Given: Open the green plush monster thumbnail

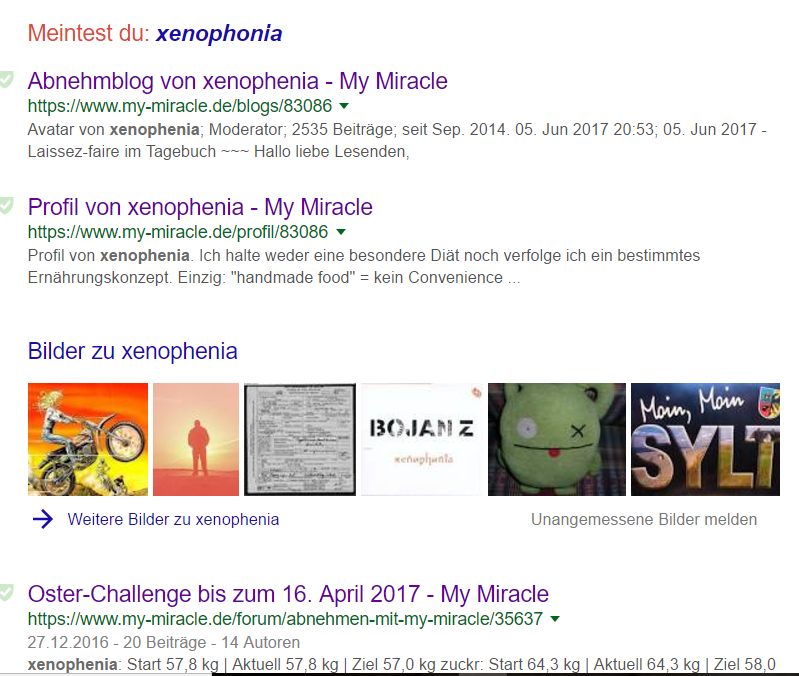Looking at the screenshot, I should tap(556, 439).
